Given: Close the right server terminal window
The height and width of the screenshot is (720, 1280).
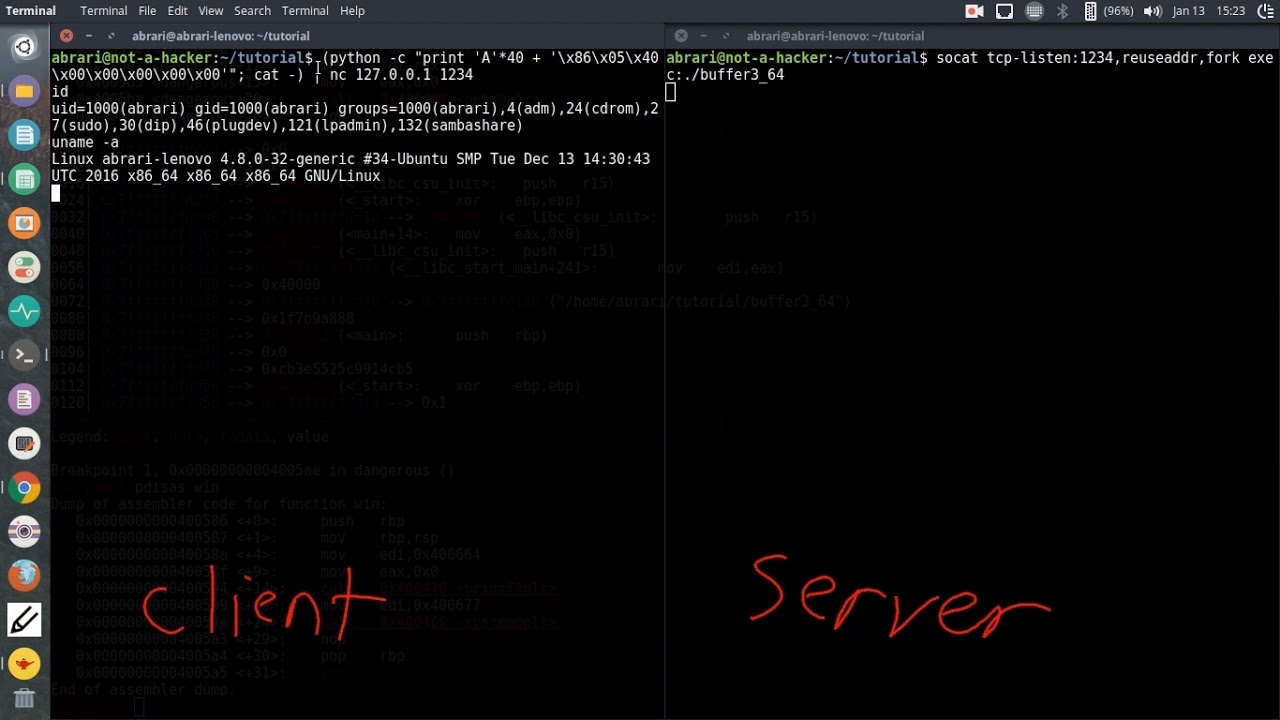Looking at the screenshot, I should tap(681, 36).
